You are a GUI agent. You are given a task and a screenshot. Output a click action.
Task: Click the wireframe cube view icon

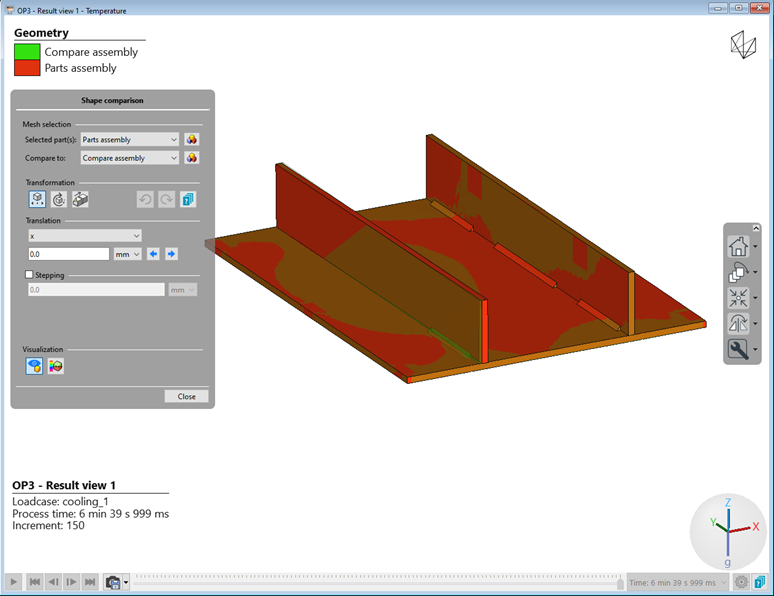[743, 45]
